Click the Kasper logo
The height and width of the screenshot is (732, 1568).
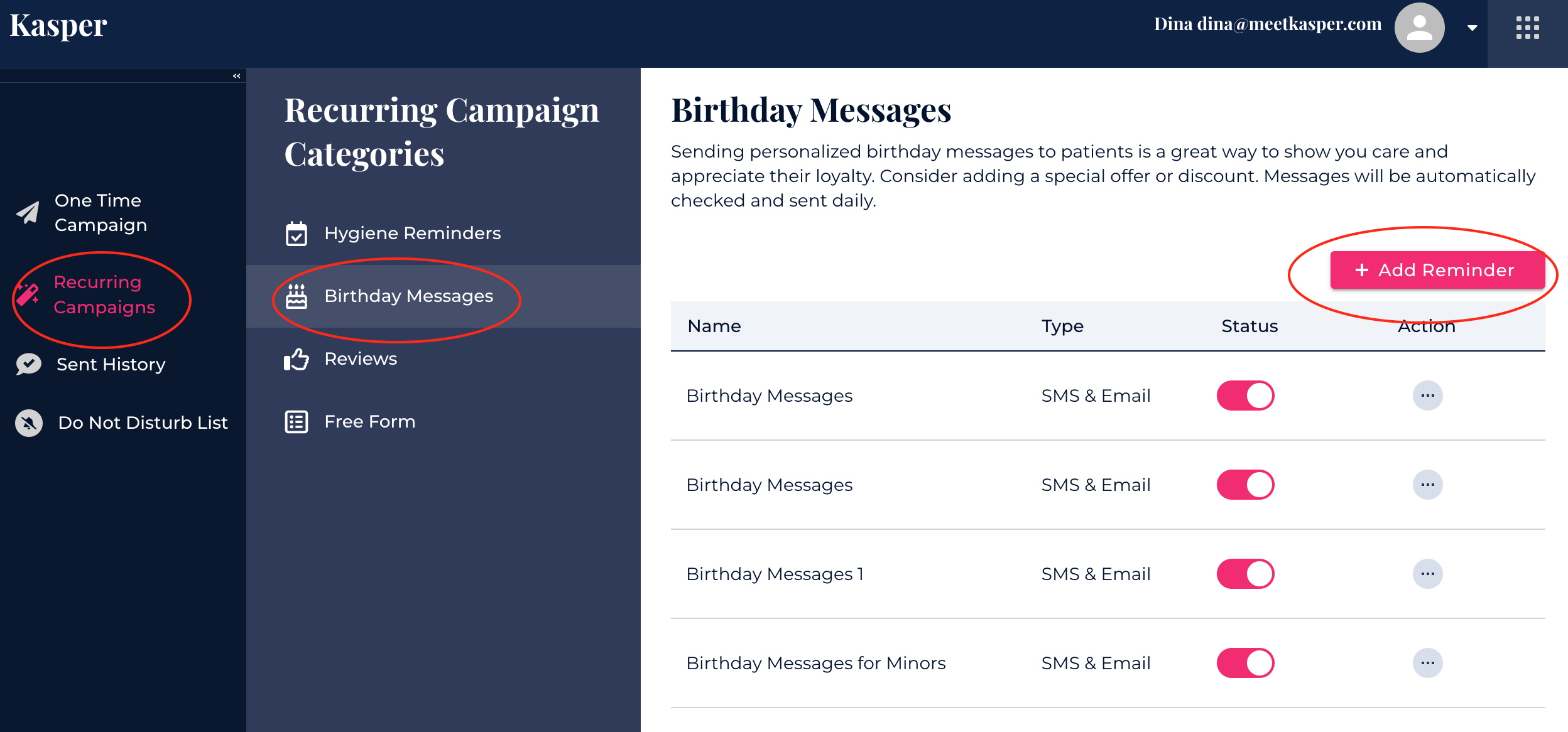pyautogui.click(x=58, y=26)
